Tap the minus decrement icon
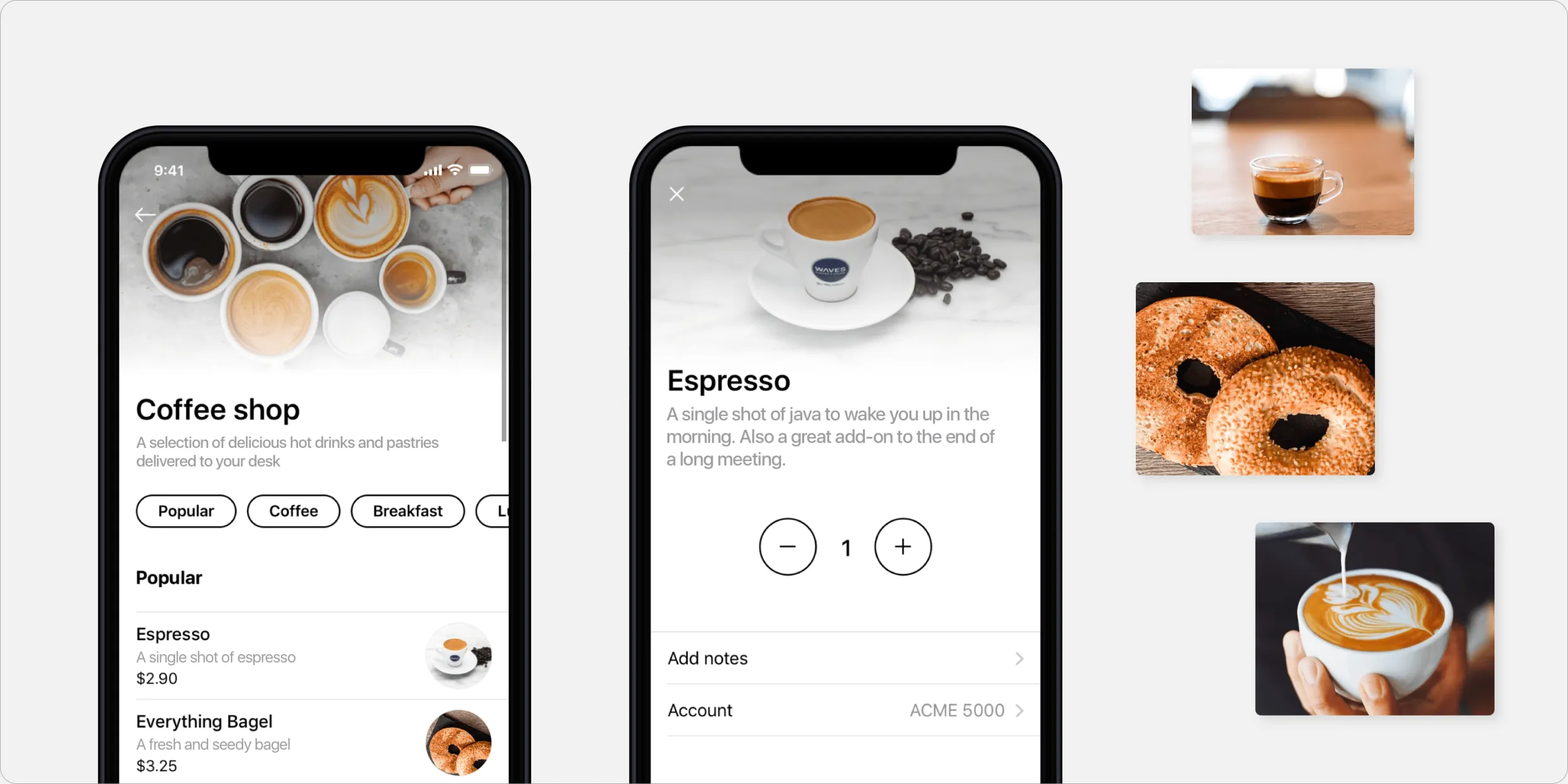This screenshot has width=1568, height=784. pyautogui.click(x=788, y=548)
